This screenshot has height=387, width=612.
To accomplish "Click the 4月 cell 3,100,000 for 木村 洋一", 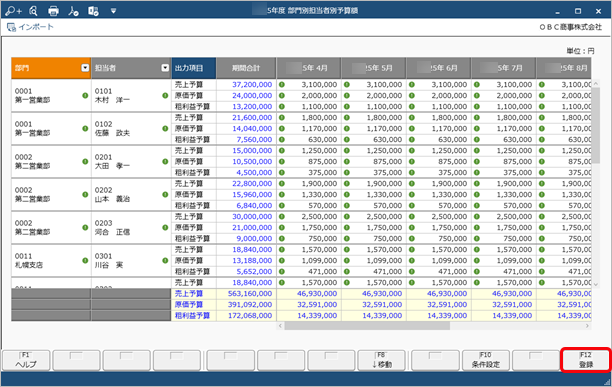I will pyautogui.click(x=309, y=85).
